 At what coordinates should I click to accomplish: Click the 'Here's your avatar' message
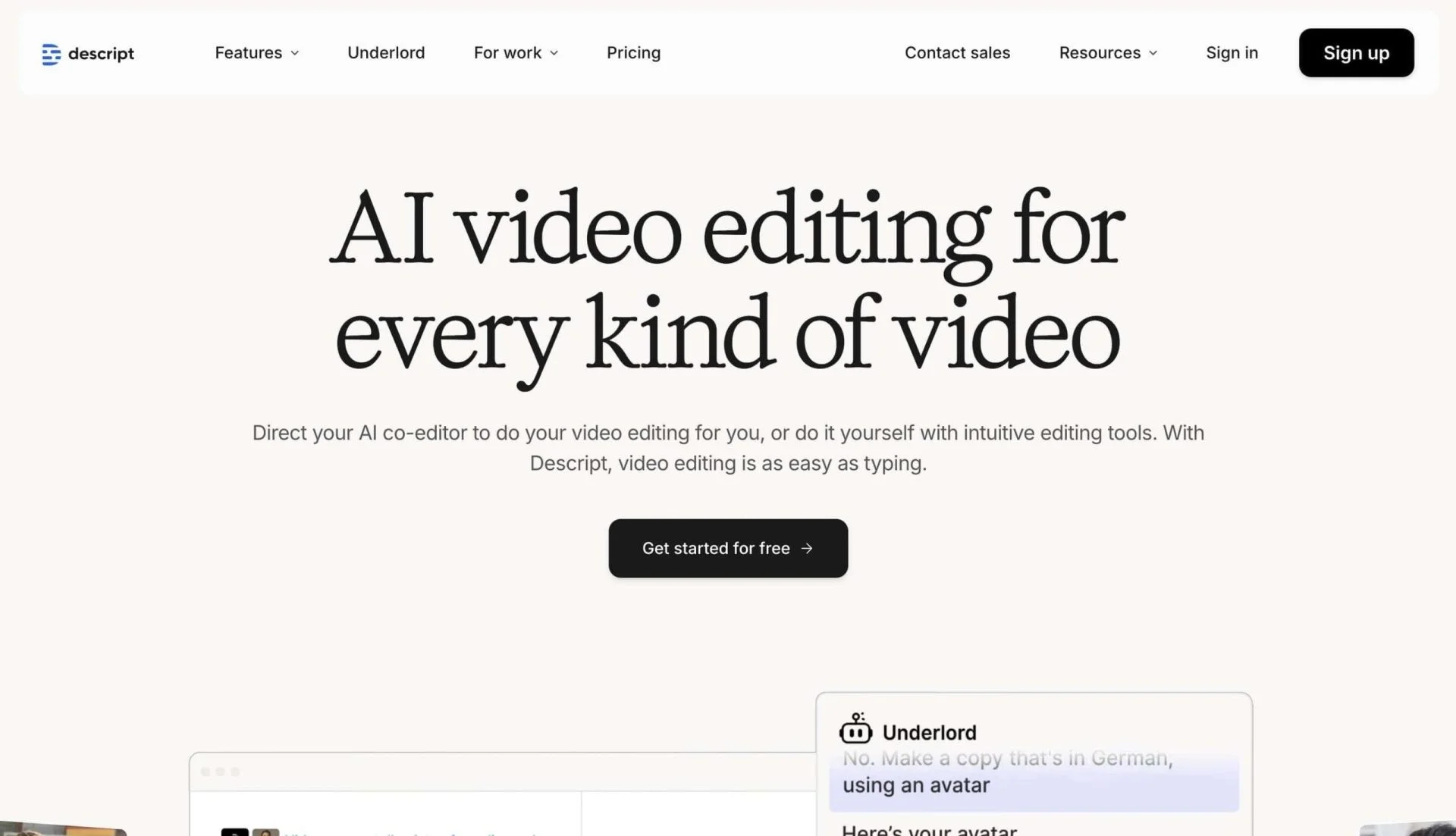(x=929, y=830)
